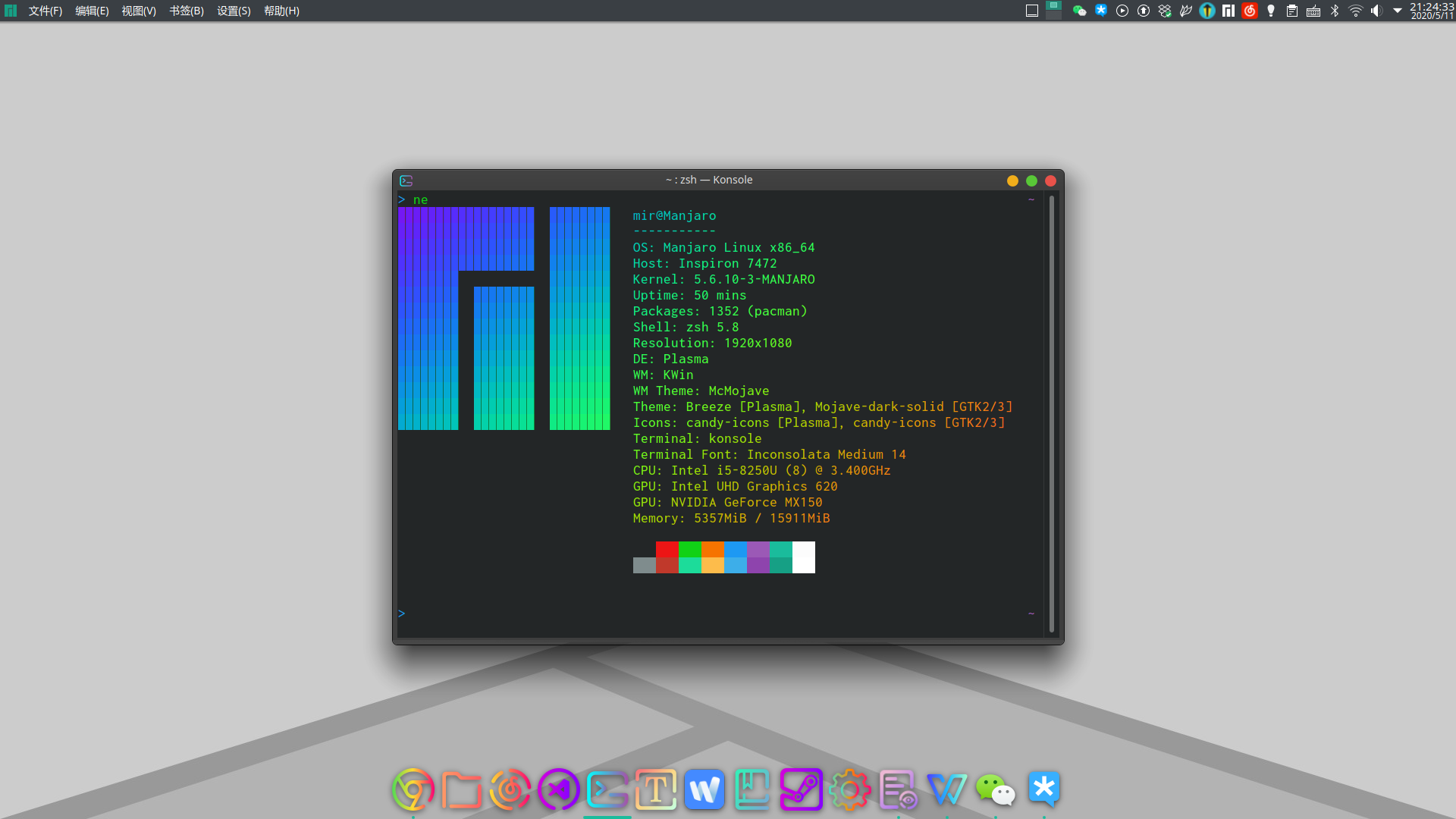
Task: Click the clipboard tray icon
Action: 1292,11
